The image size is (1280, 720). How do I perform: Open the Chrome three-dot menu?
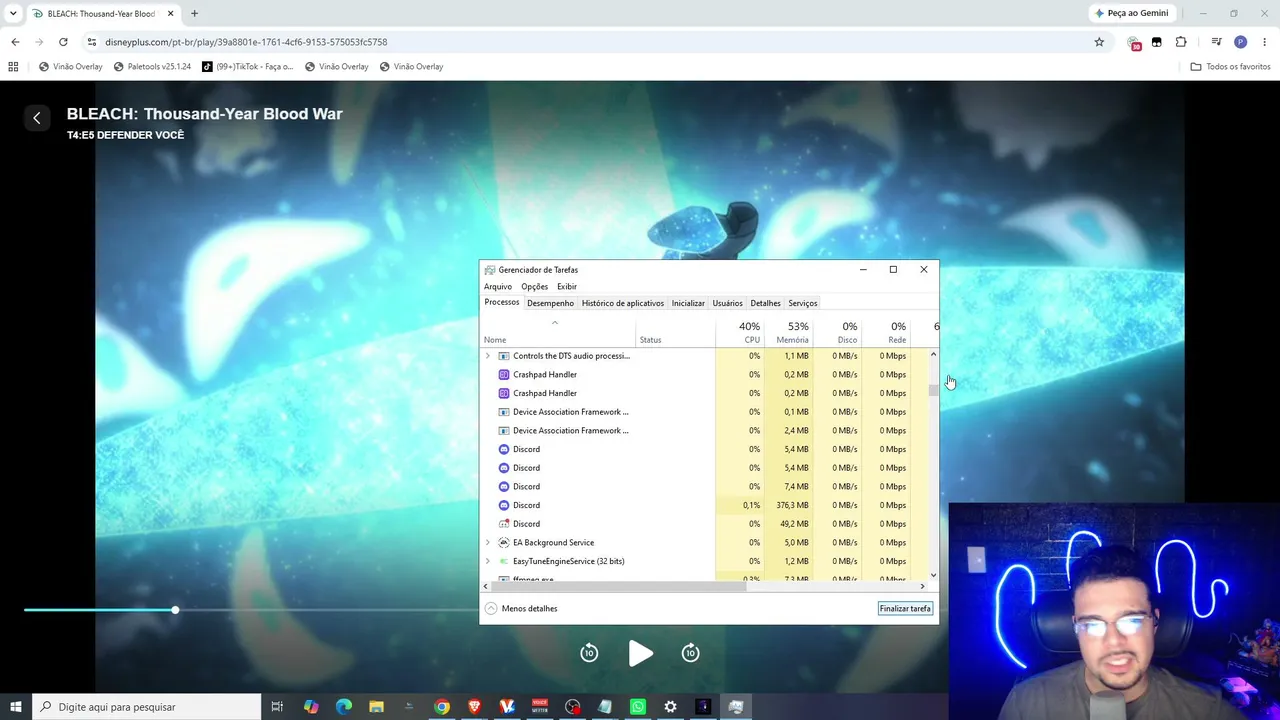tap(1265, 42)
